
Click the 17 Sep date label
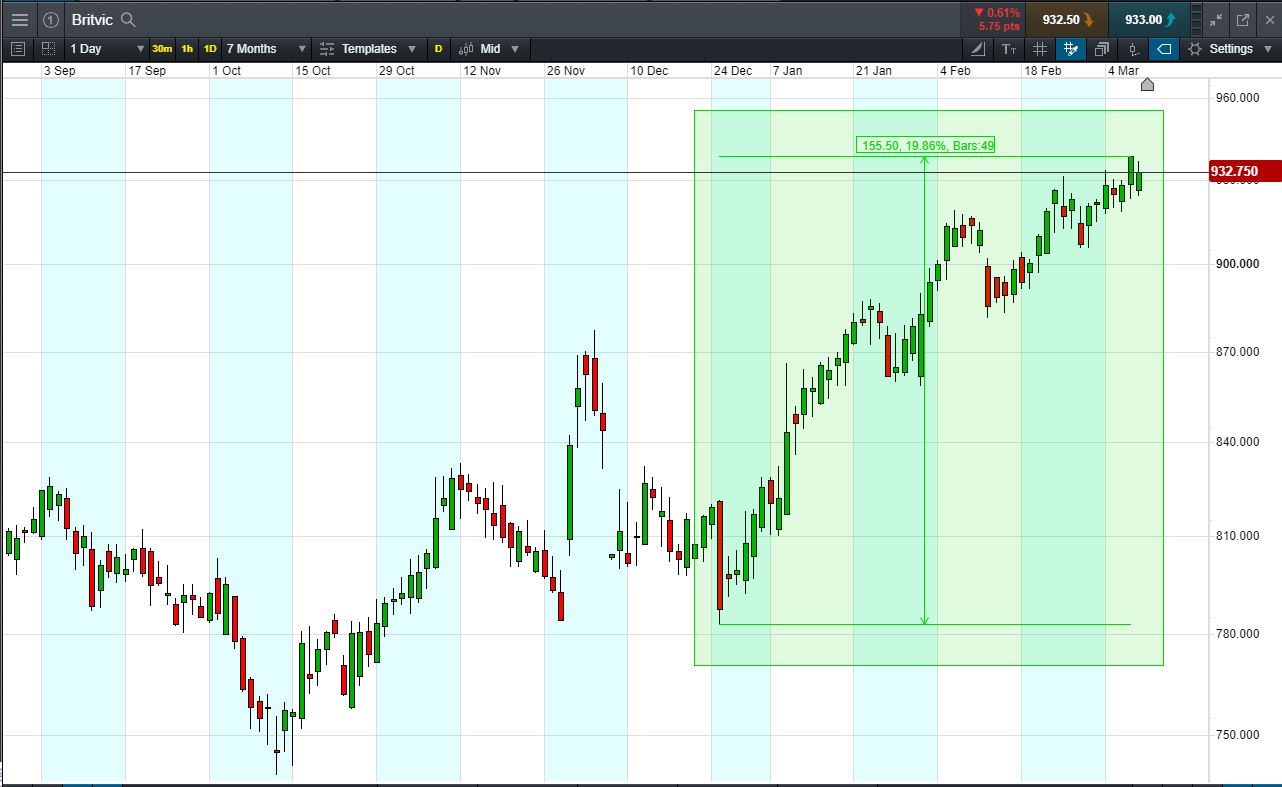[x=148, y=71]
